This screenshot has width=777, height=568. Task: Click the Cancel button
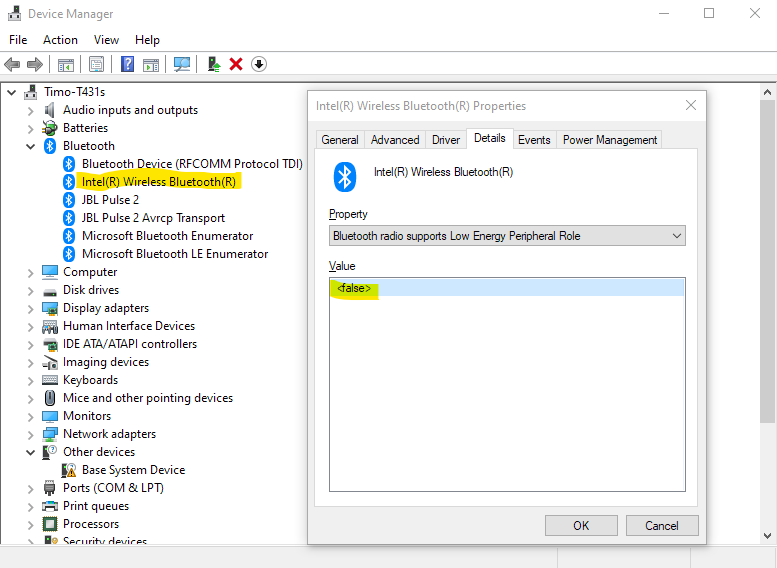tap(662, 525)
